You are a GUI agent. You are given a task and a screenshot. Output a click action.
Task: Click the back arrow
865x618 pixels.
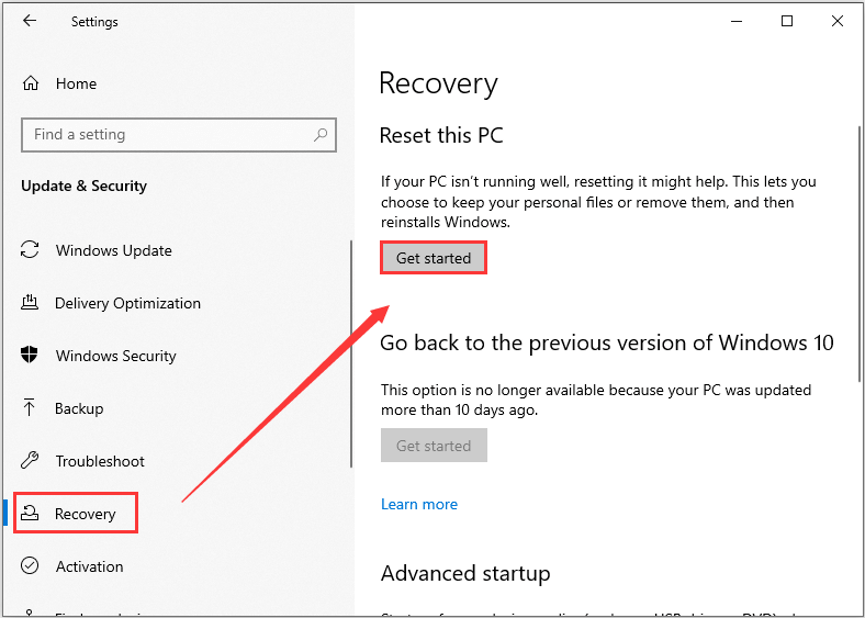pos(29,20)
